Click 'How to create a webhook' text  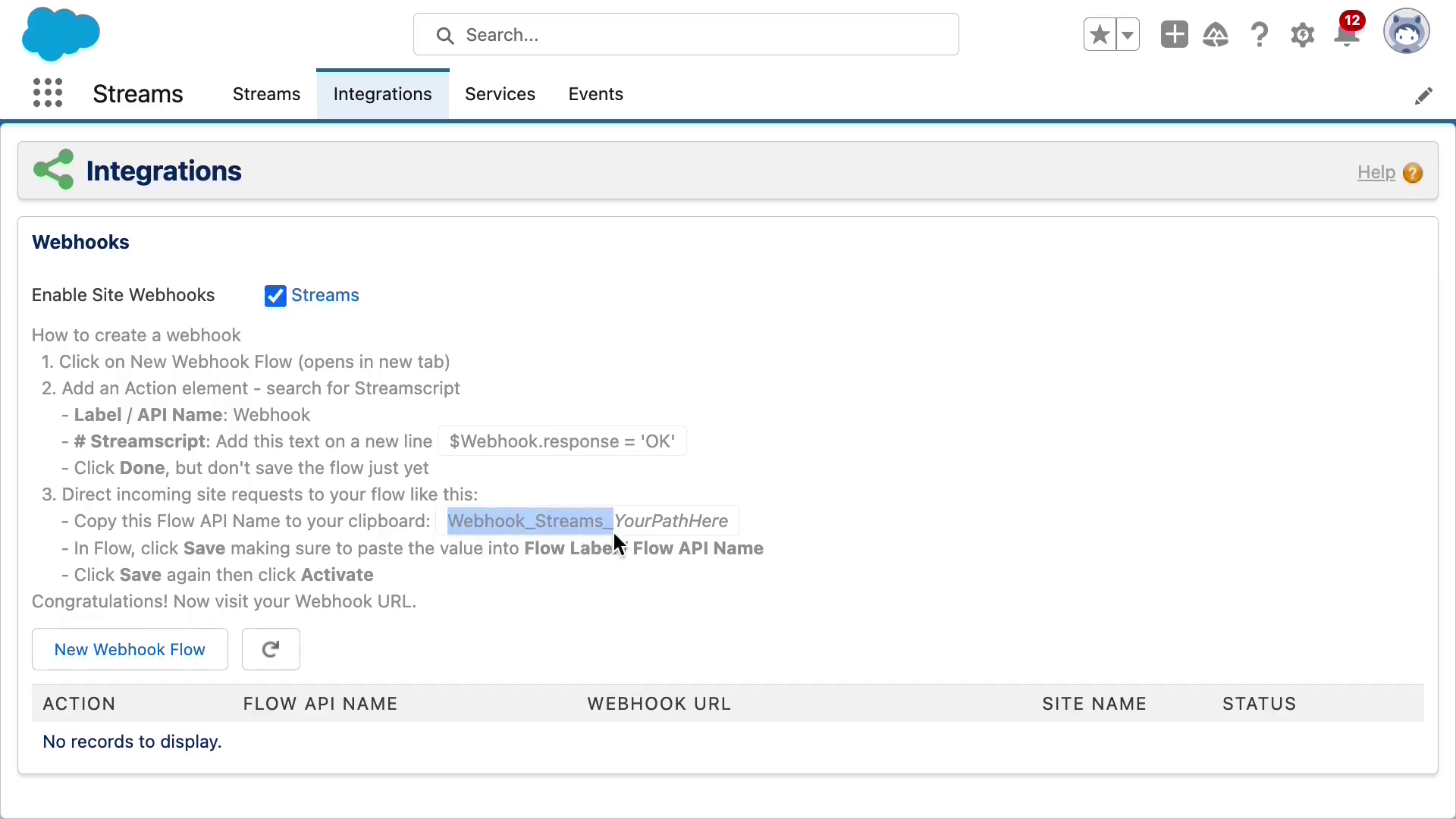click(136, 335)
